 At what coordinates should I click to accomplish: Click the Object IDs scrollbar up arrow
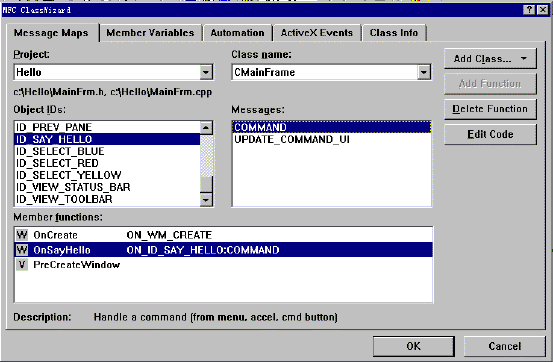point(206,128)
